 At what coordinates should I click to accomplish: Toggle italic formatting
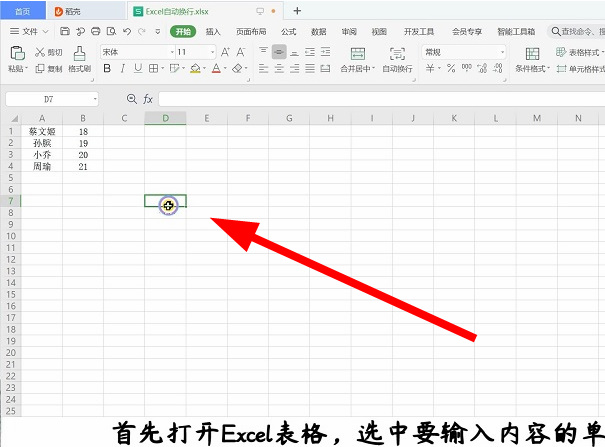pos(123,69)
